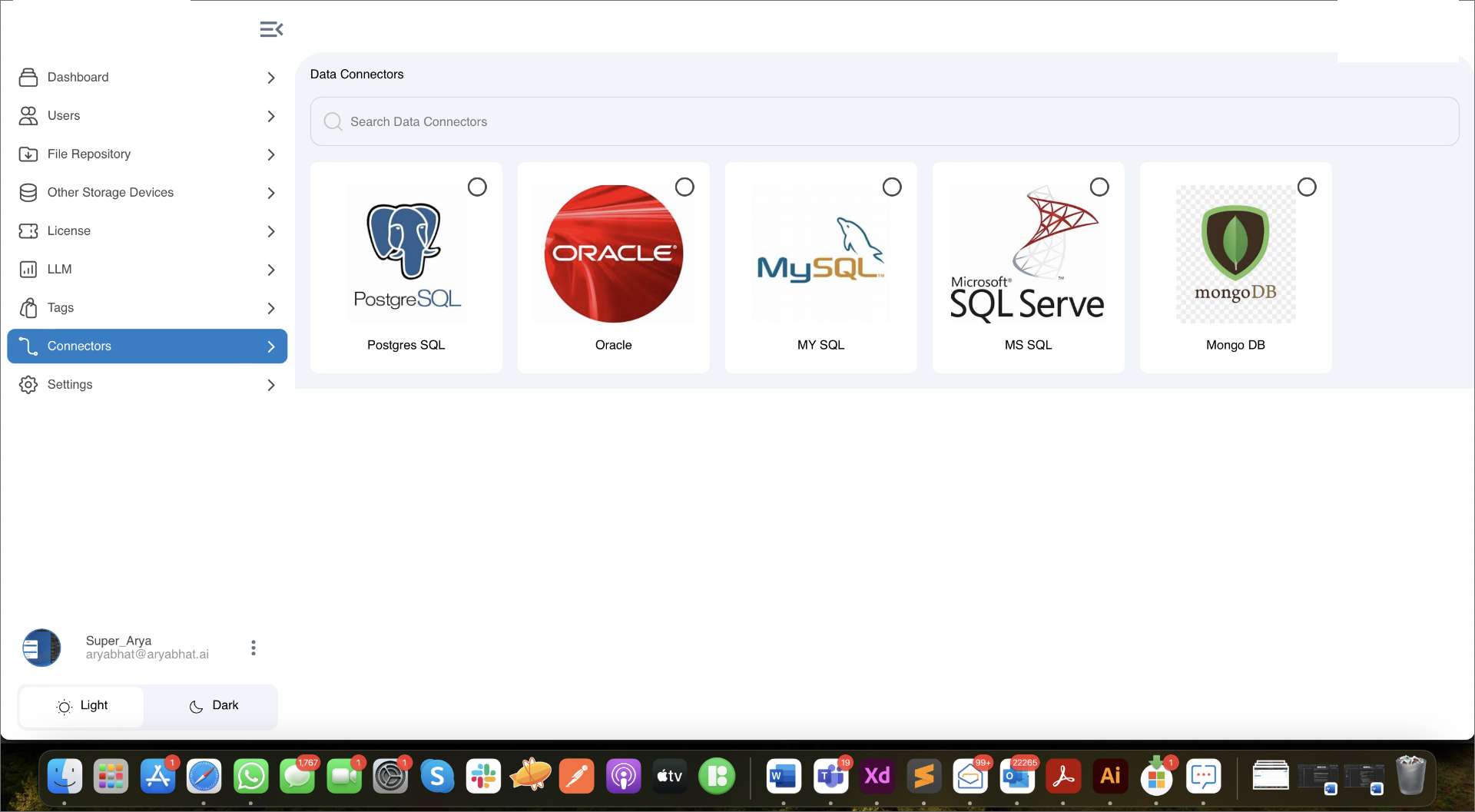1475x812 pixels.
Task: Open Trash from the dock
Action: 1410,775
